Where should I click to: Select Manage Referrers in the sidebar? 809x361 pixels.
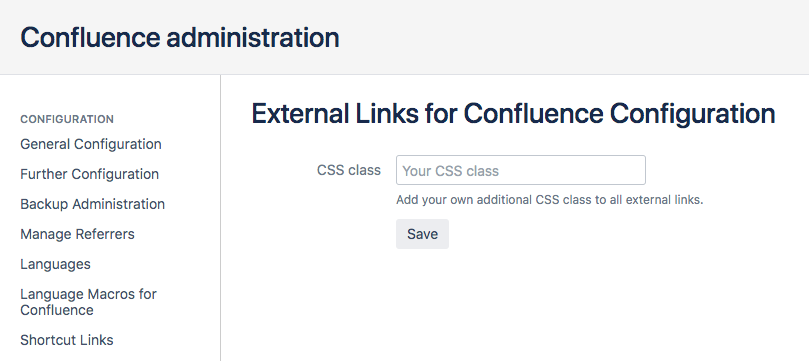(x=77, y=234)
